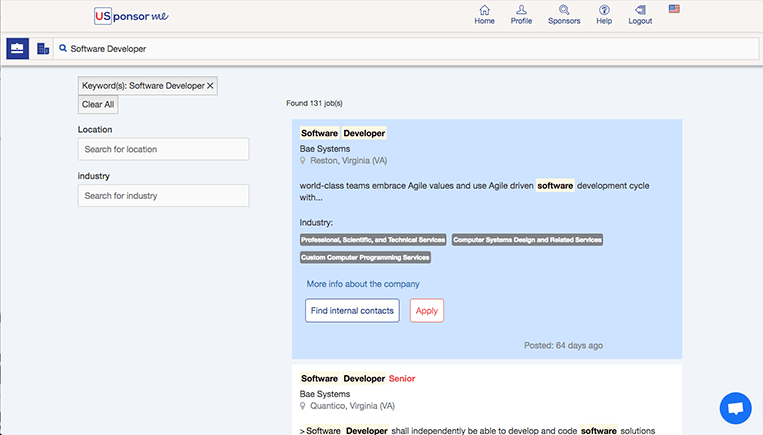Select the jobs briefcase search icon
Image resolution: width=763 pixels, height=435 pixels.
pos(18,49)
